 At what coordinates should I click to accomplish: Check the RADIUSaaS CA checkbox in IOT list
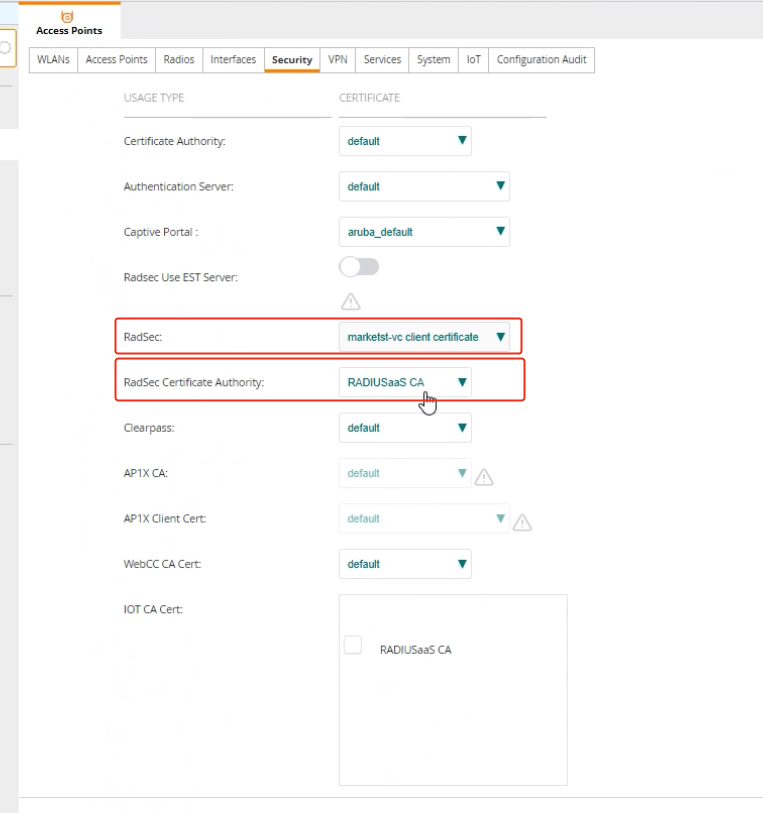click(x=353, y=646)
